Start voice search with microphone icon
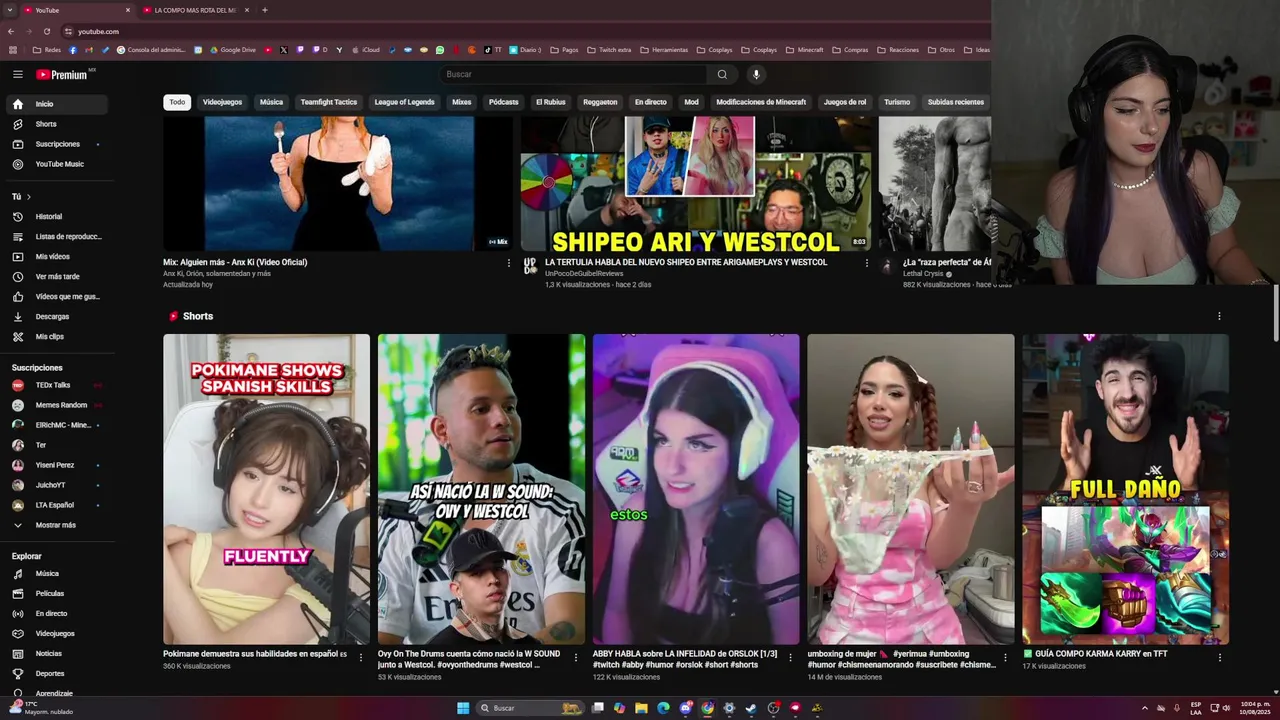 tap(756, 74)
